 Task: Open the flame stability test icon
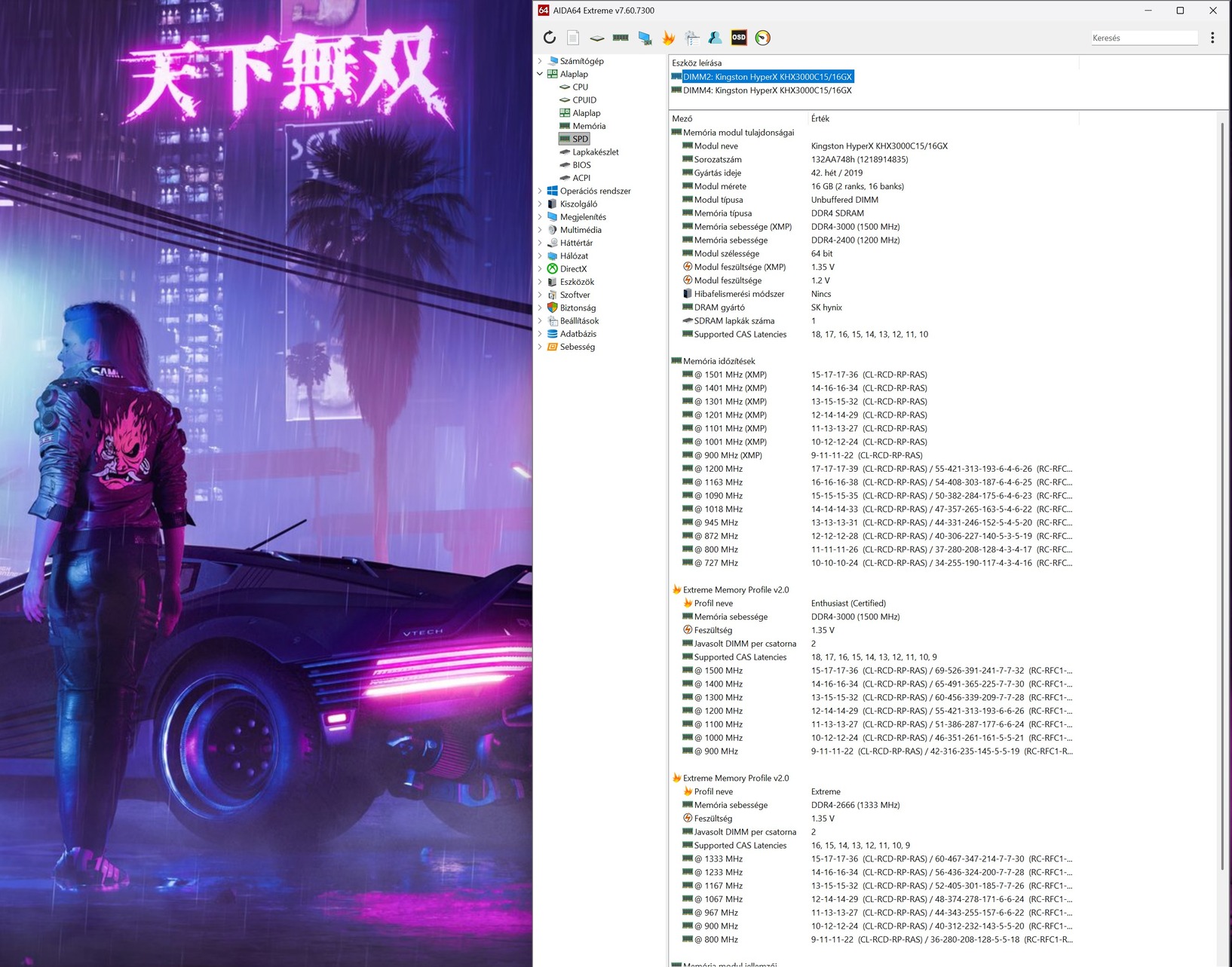[x=668, y=38]
